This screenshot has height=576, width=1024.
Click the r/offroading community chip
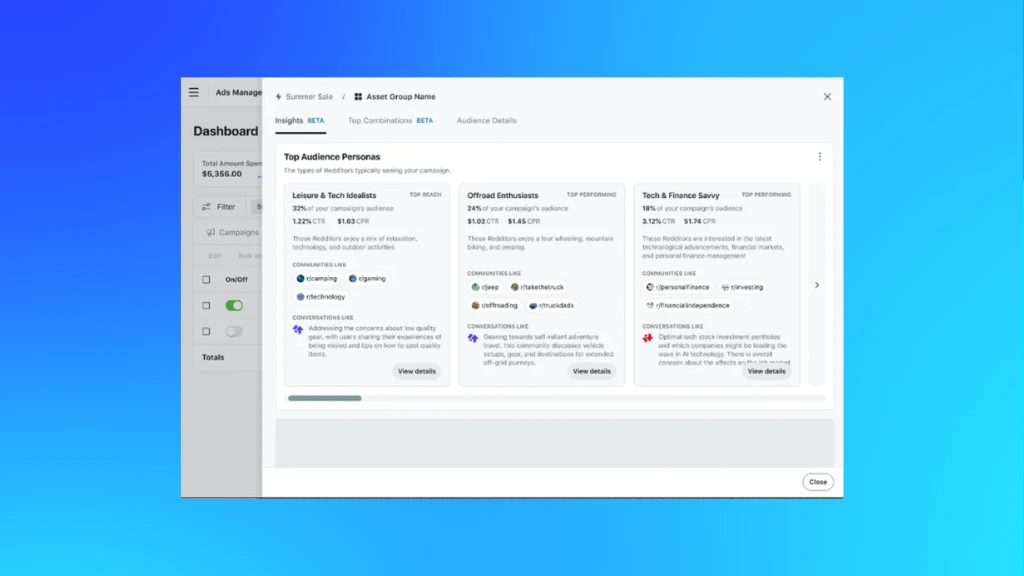point(495,306)
